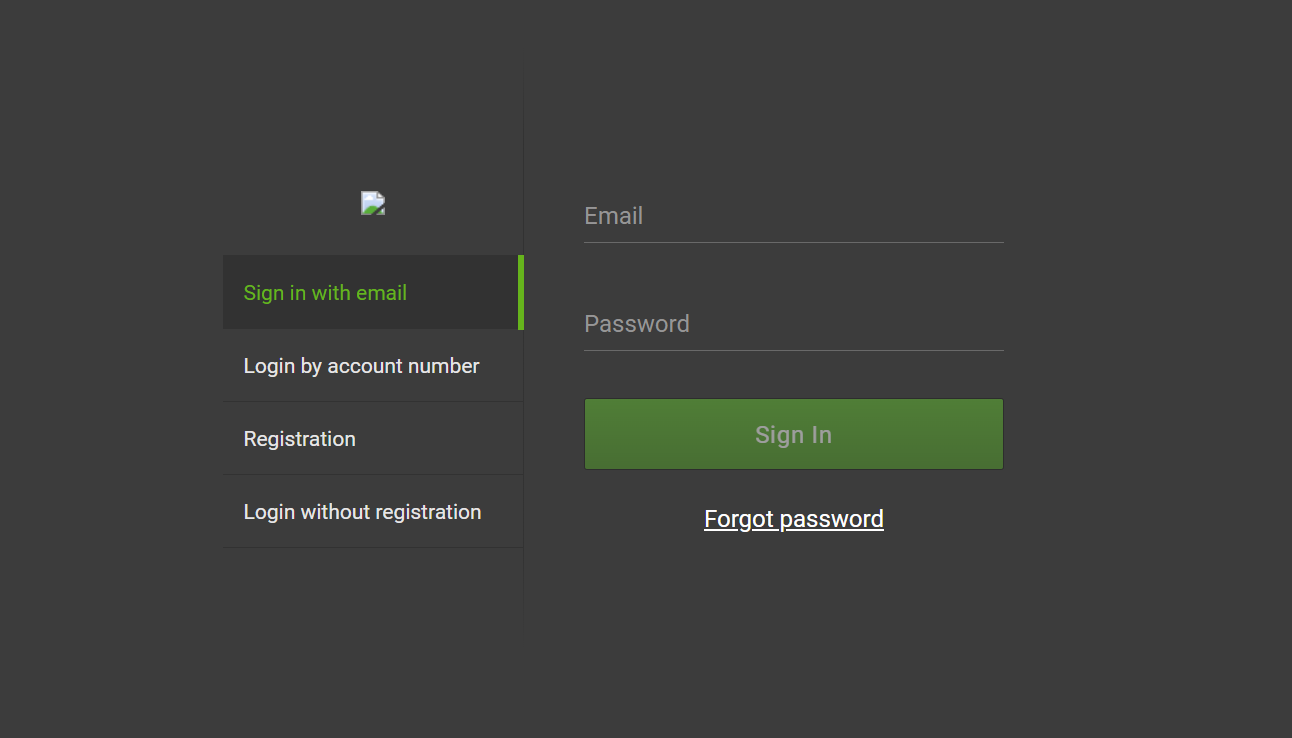
Task: Click the Email placeholder text
Action: [x=613, y=216]
